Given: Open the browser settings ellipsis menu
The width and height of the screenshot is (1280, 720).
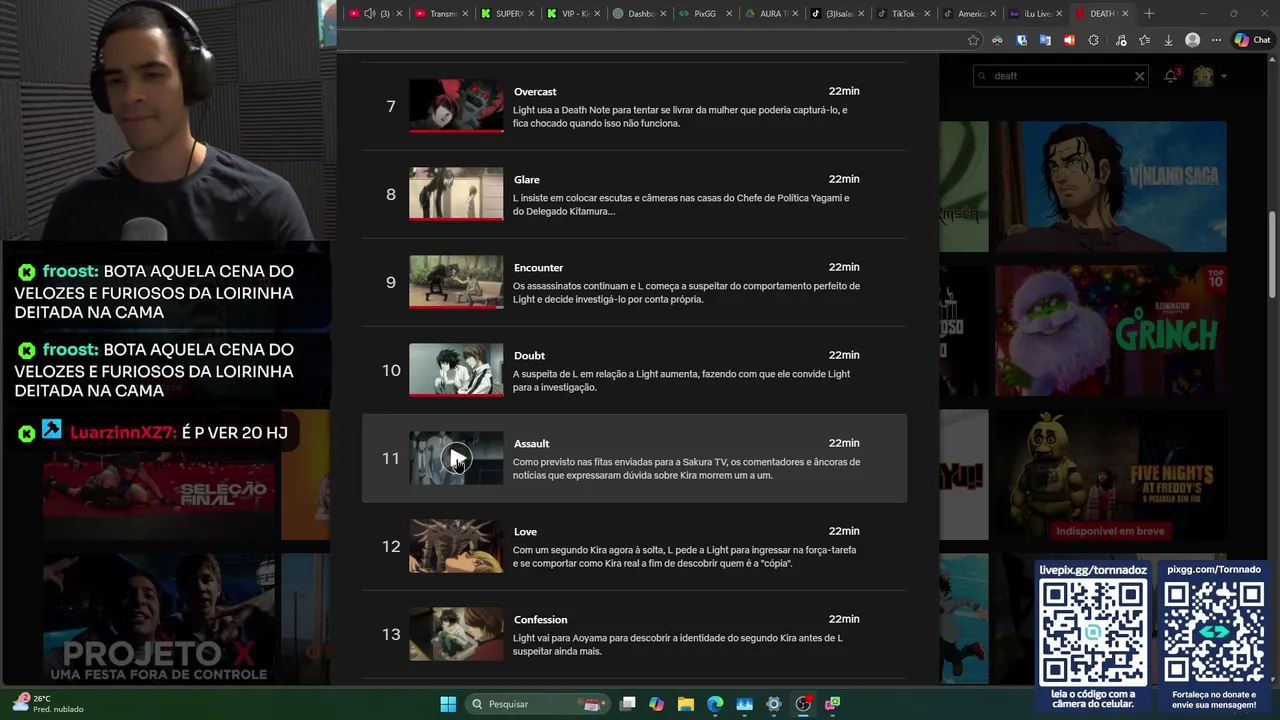Looking at the screenshot, I should coord(1216,40).
